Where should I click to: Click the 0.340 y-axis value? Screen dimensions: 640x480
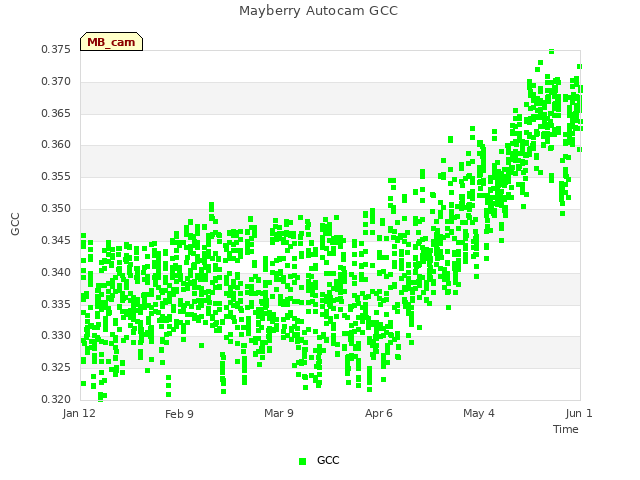[x=56, y=272]
